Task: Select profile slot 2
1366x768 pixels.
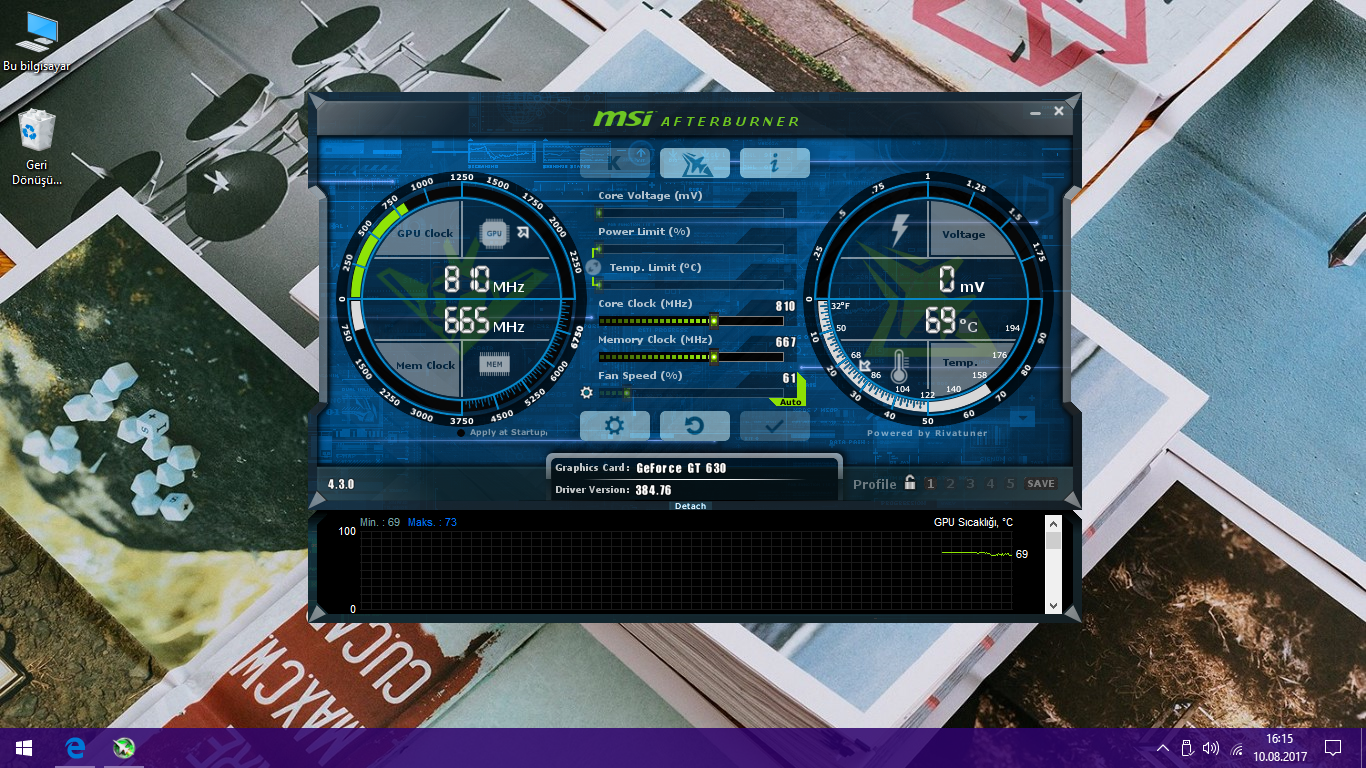Action: click(x=950, y=484)
